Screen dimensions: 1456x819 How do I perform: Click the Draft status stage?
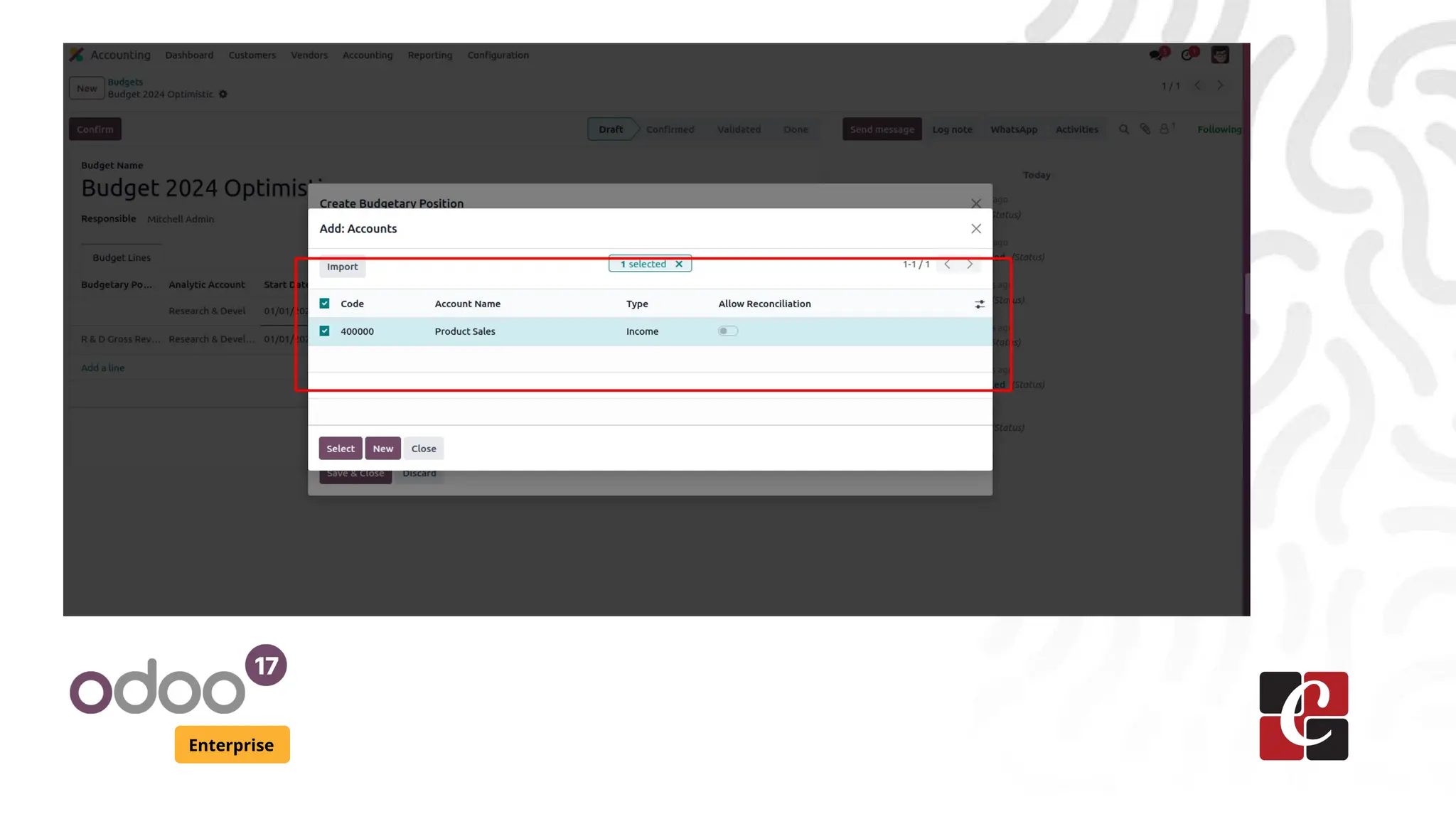(x=610, y=129)
